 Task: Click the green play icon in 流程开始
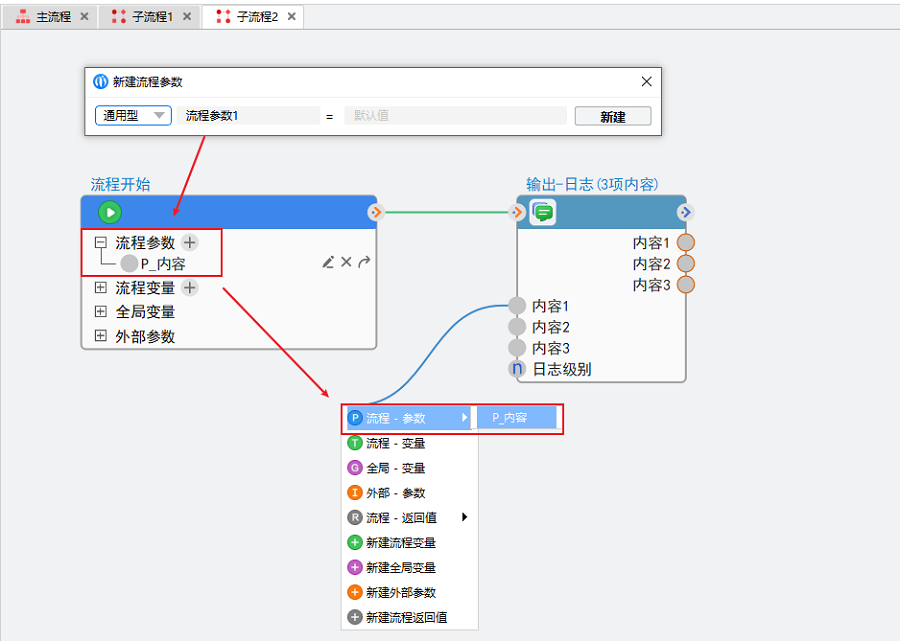click(x=110, y=212)
